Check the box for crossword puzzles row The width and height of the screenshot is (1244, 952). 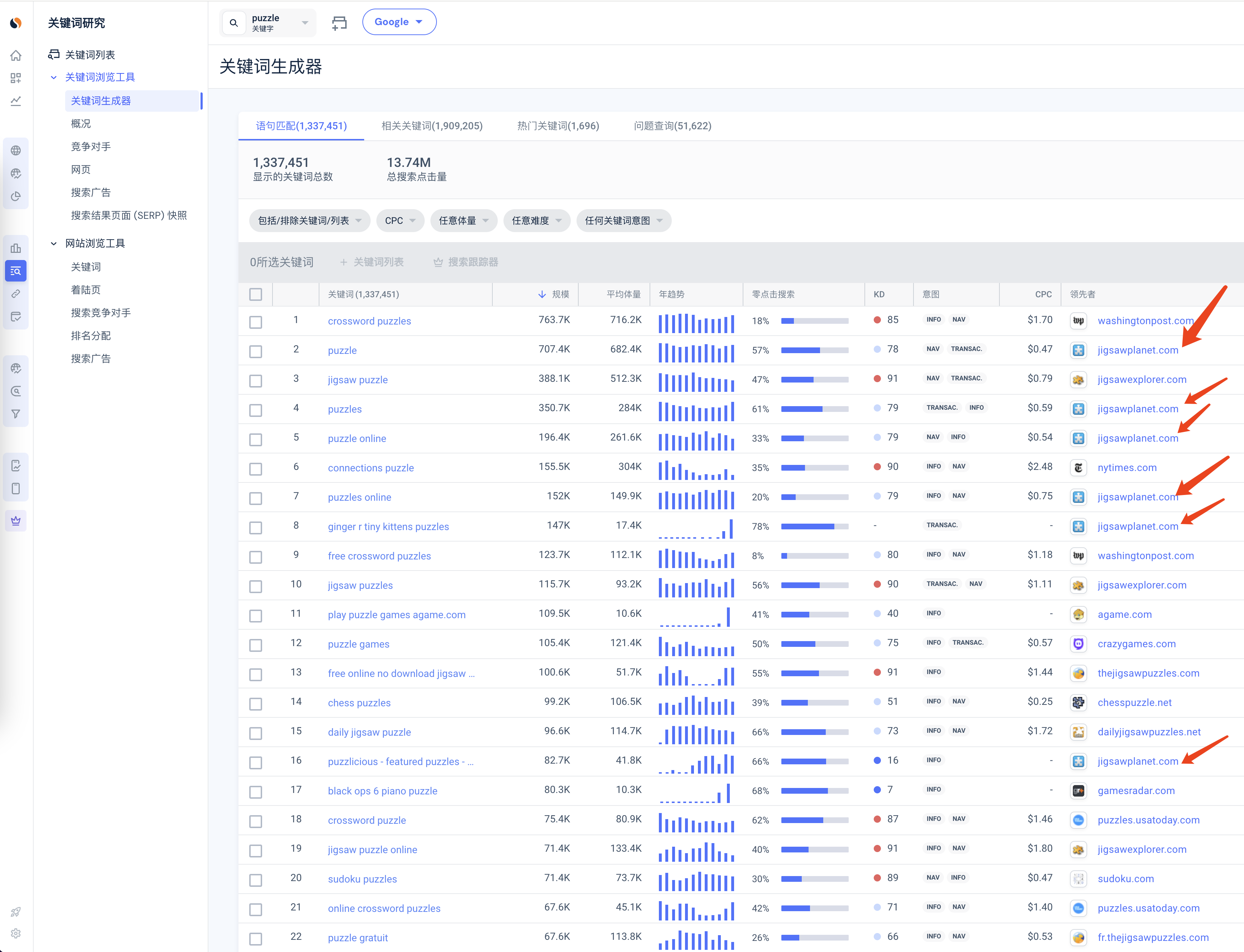pyautogui.click(x=255, y=322)
